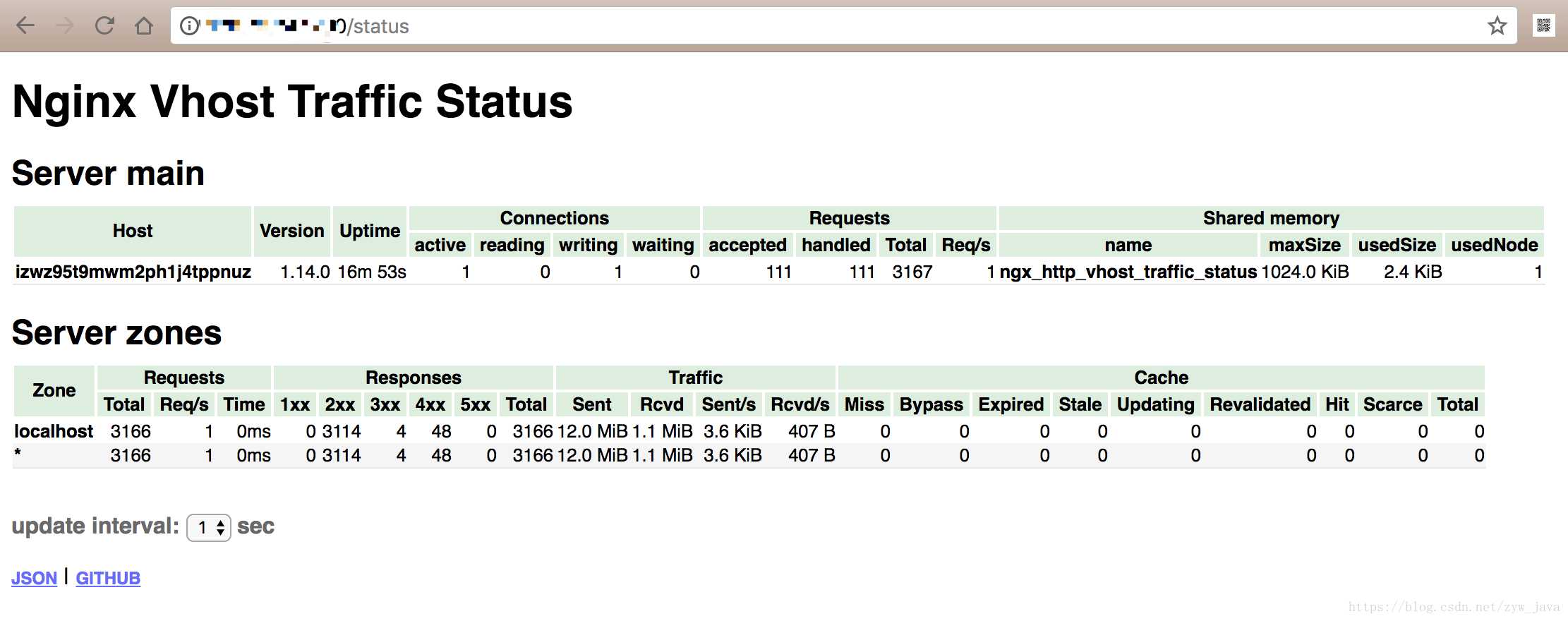Click the Zone column header
Image resolution: width=1568 pixels, height=621 pixels.
tap(54, 390)
